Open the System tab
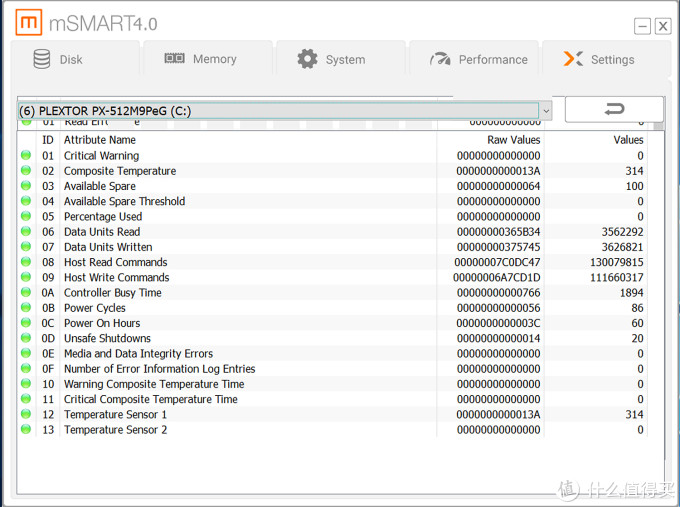The height and width of the screenshot is (507, 680). [331, 60]
